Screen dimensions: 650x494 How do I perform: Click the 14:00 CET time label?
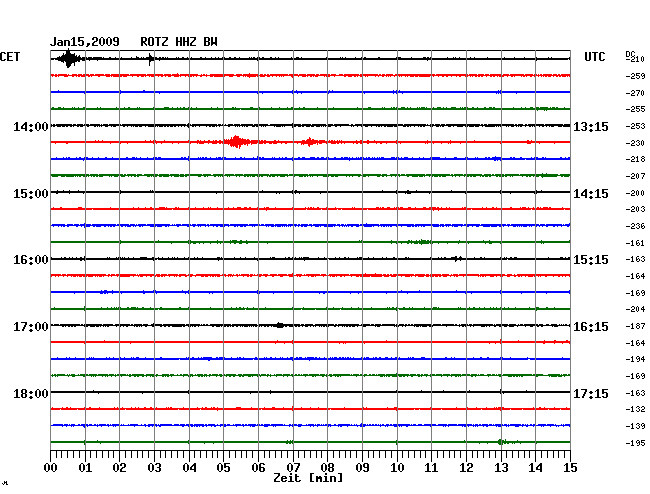pos(31,126)
